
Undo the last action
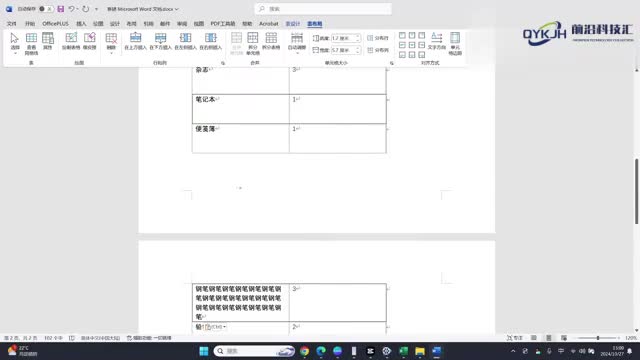tap(71, 9)
